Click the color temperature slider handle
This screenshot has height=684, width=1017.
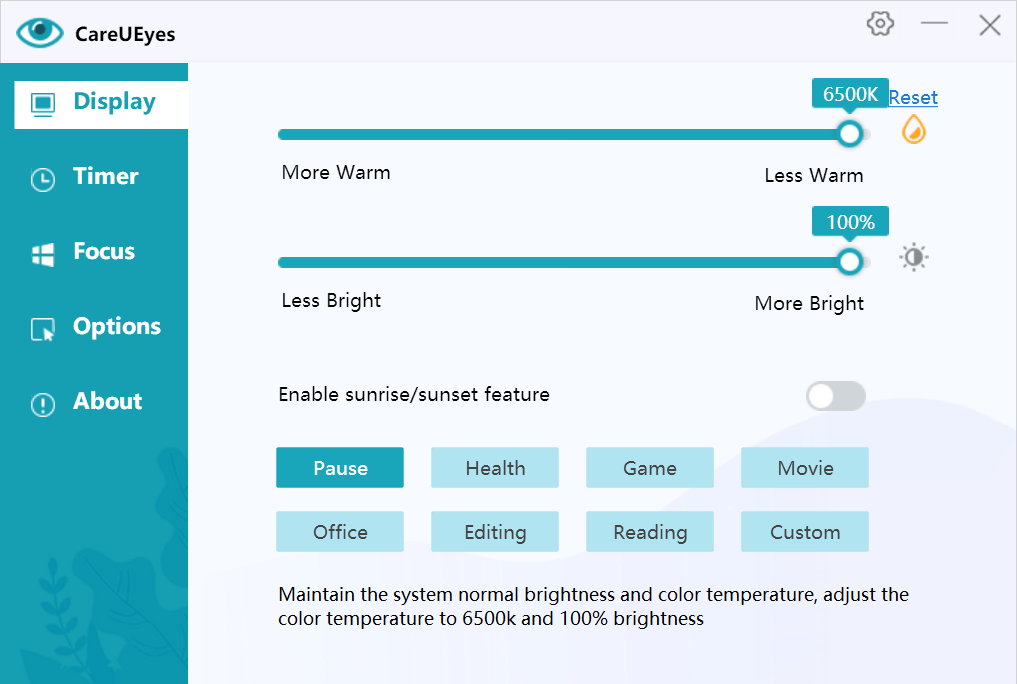click(850, 134)
